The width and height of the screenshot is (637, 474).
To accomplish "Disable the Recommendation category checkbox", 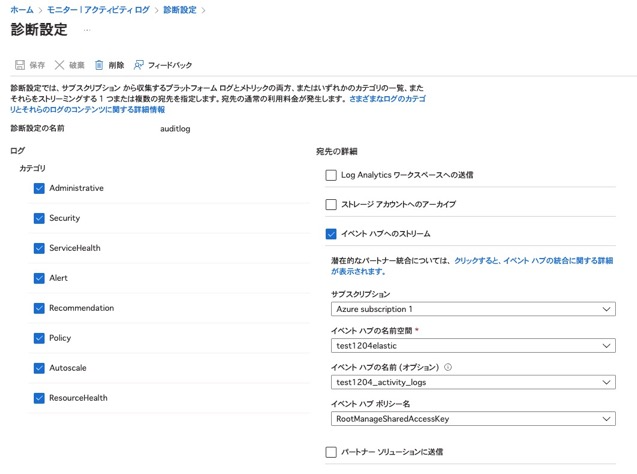I will pos(39,308).
